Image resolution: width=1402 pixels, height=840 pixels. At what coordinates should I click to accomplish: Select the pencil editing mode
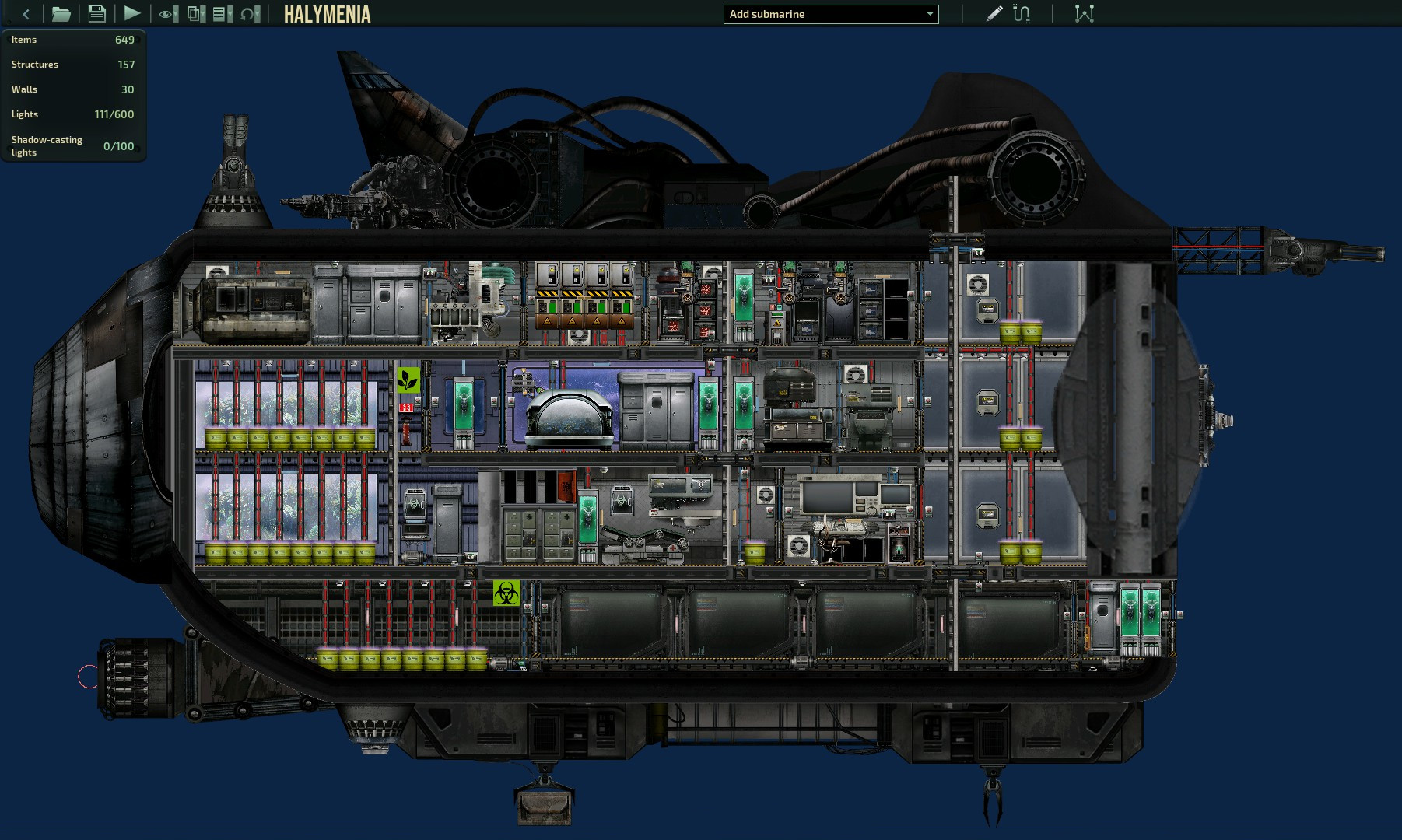(994, 14)
